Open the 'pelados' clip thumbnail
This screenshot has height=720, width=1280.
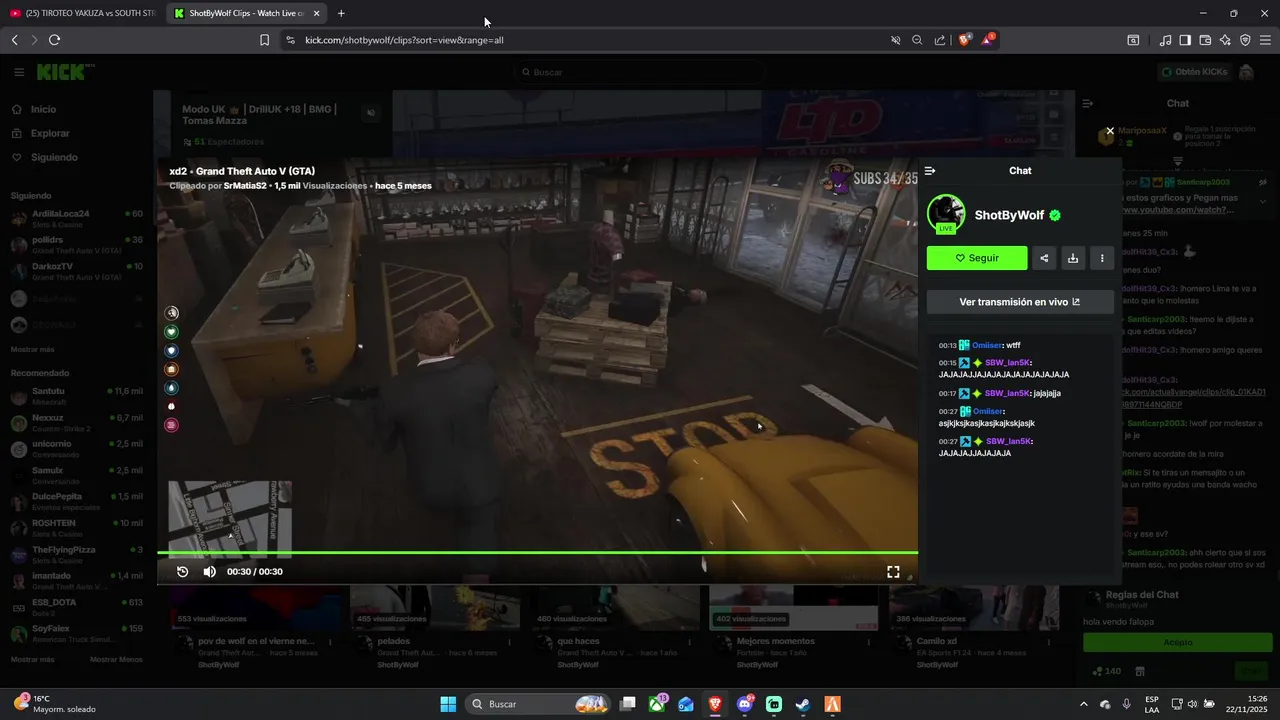[434, 607]
